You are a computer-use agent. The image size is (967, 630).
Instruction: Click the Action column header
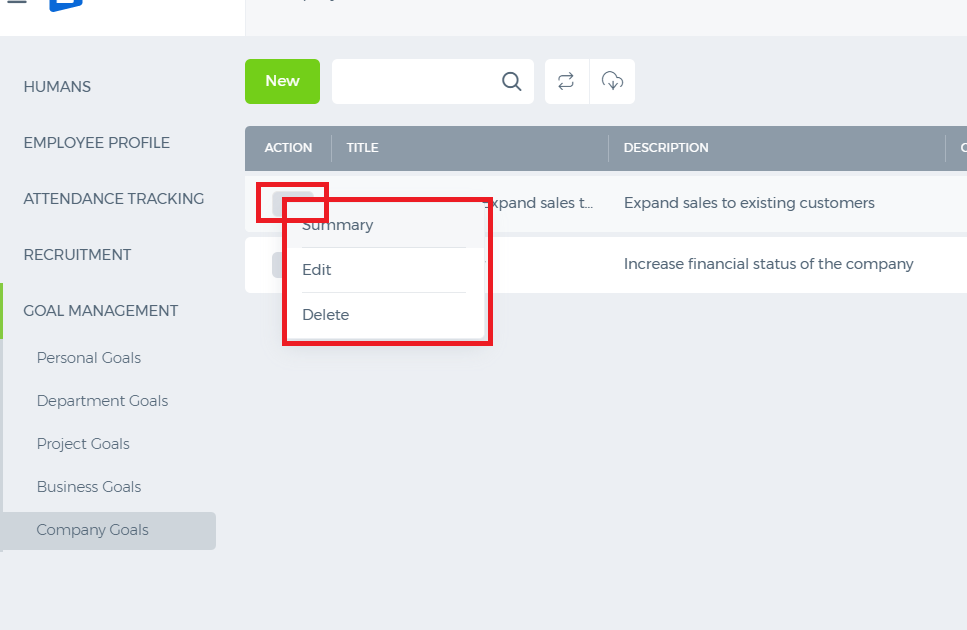[288, 148]
